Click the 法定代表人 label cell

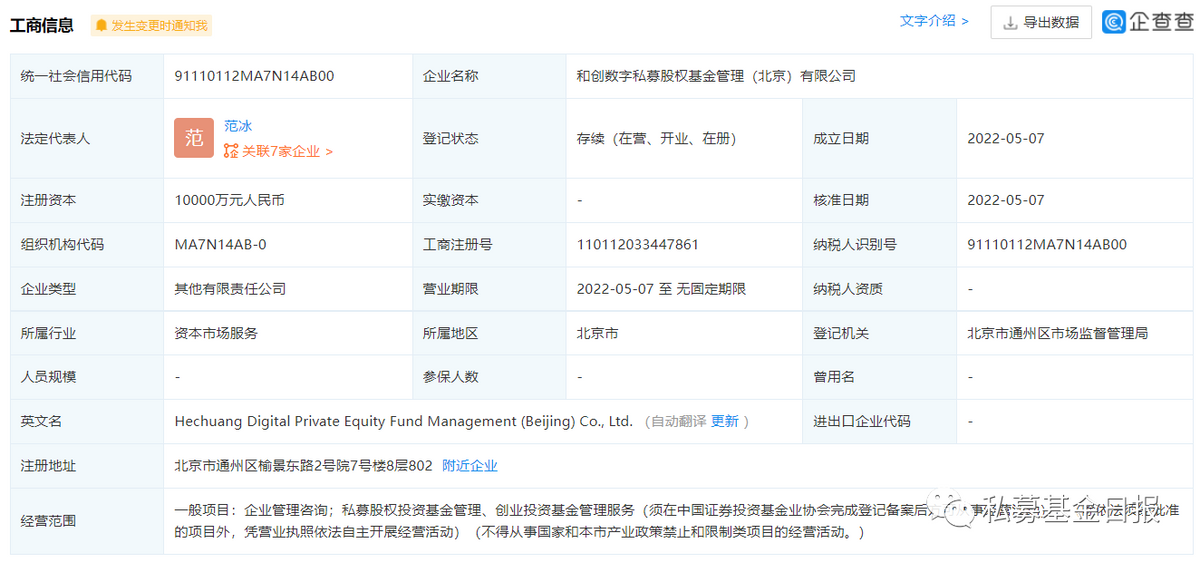point(87,139)
